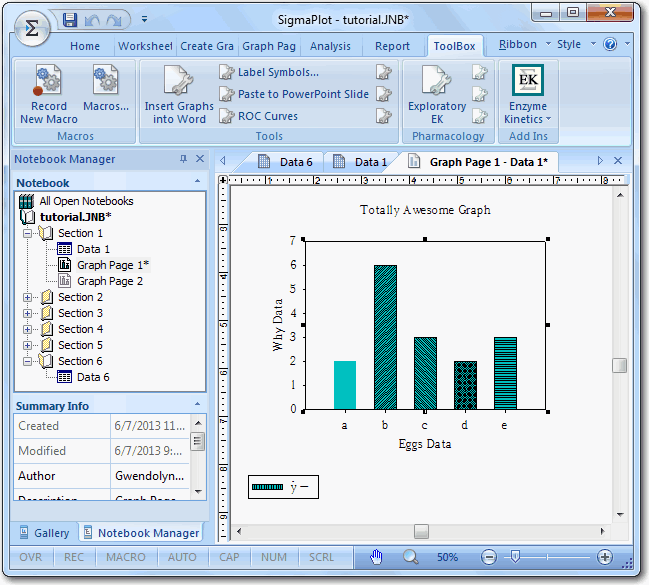Expand Section 2 in notebook tree
649x585 pixels.
tap(27, 297)
